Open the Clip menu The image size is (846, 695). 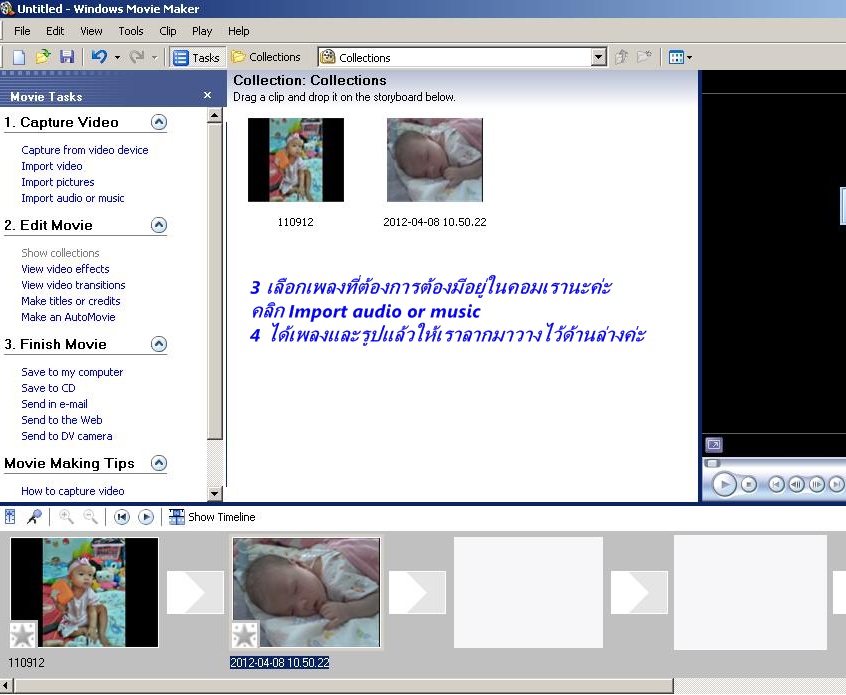(x=168, y=31)
